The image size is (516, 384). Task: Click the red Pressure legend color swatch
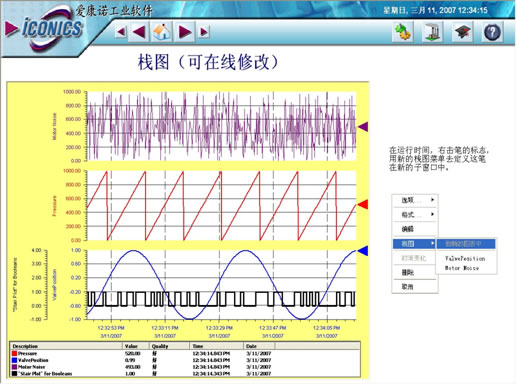click(x=14, y=353)
